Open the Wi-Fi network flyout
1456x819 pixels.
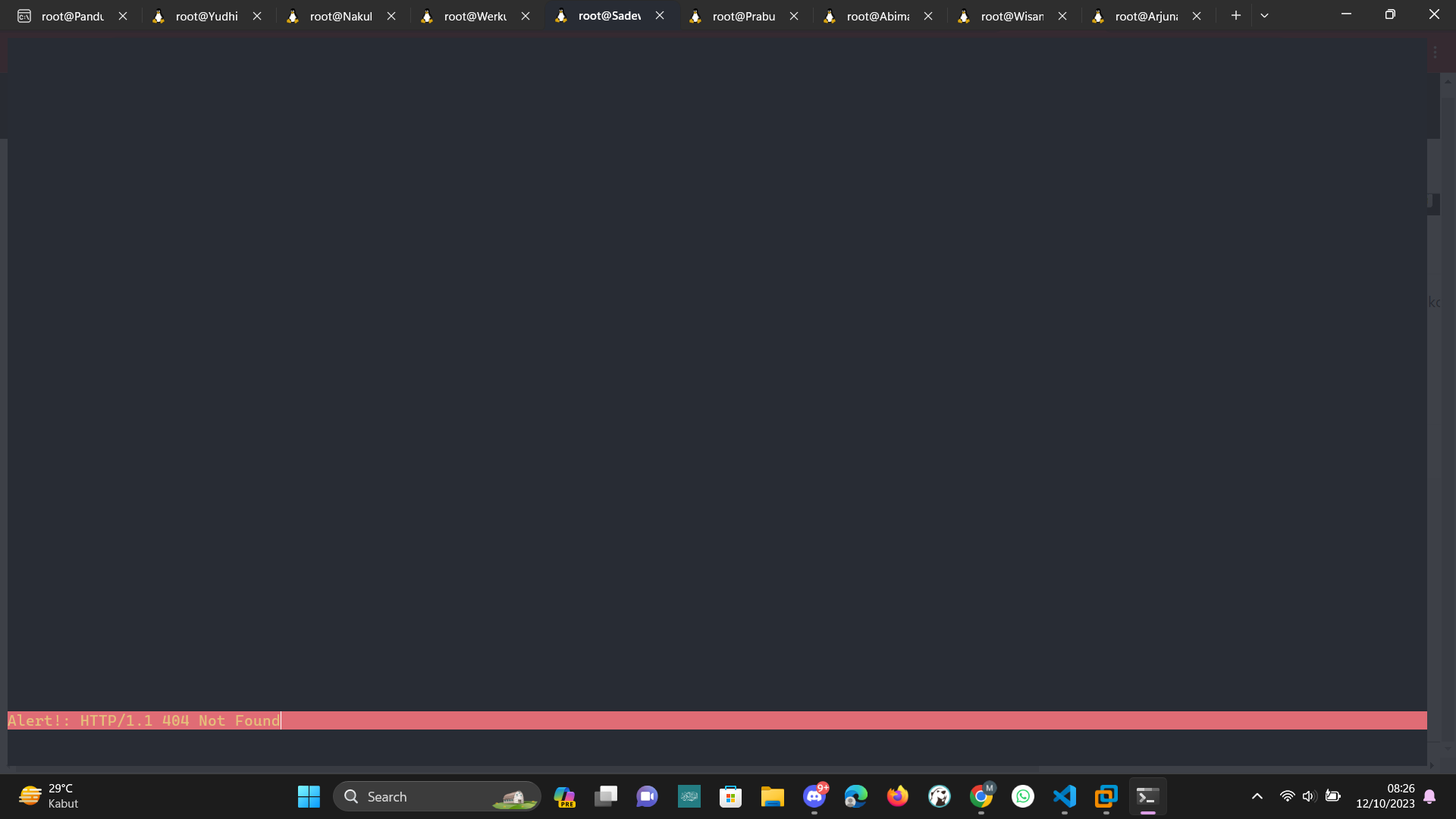[1287, 796]
